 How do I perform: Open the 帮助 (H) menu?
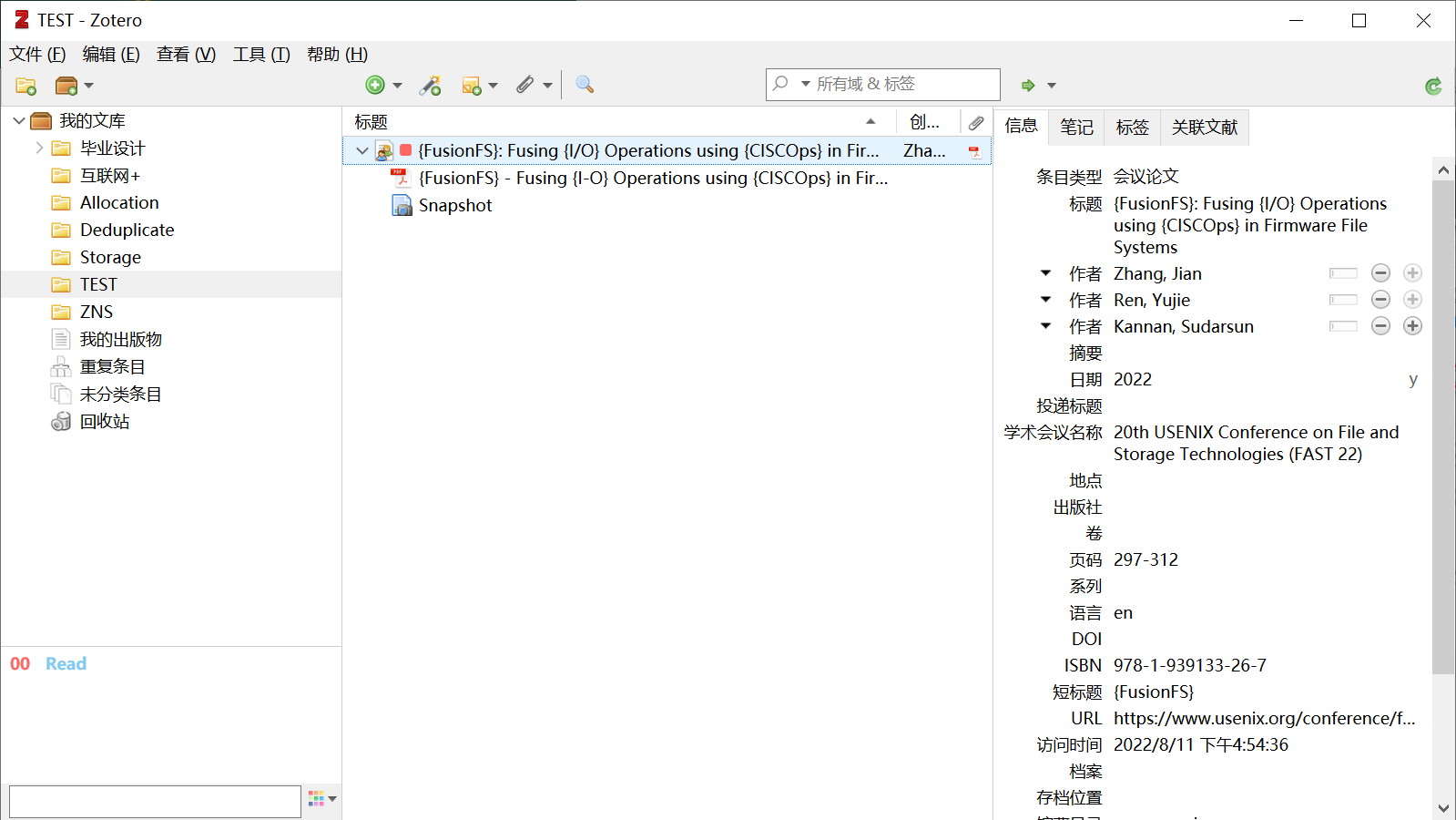click(x=337, y=55)
